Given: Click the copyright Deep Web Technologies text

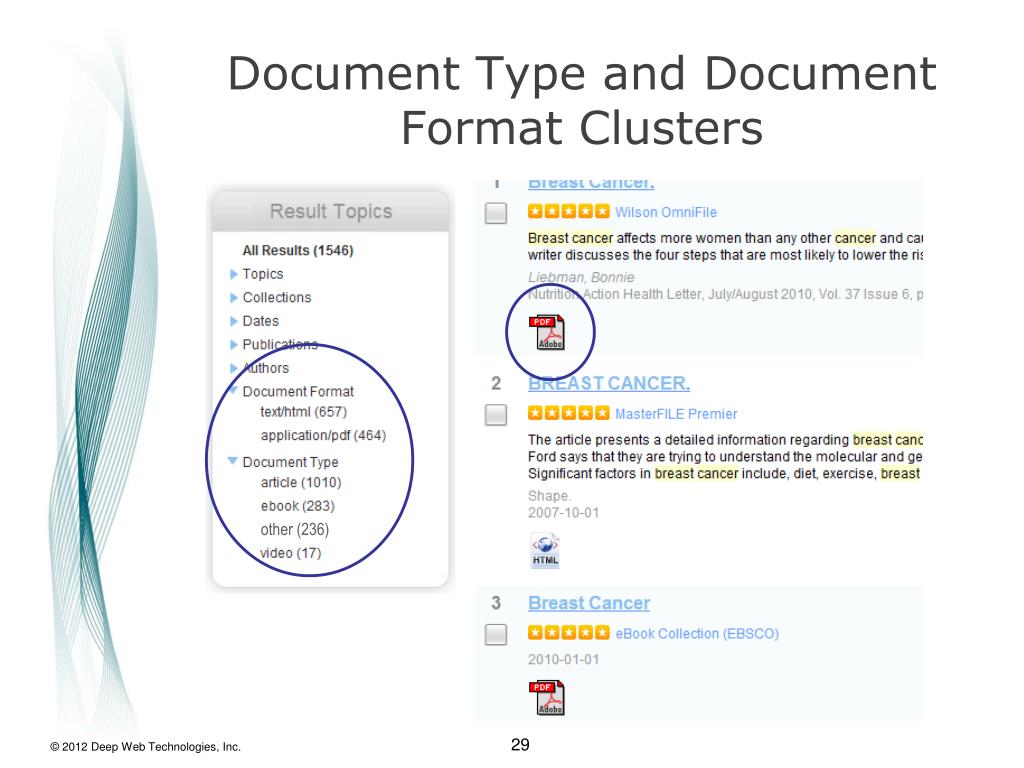Looking at the screenshot, I should (x=146, y=747).
